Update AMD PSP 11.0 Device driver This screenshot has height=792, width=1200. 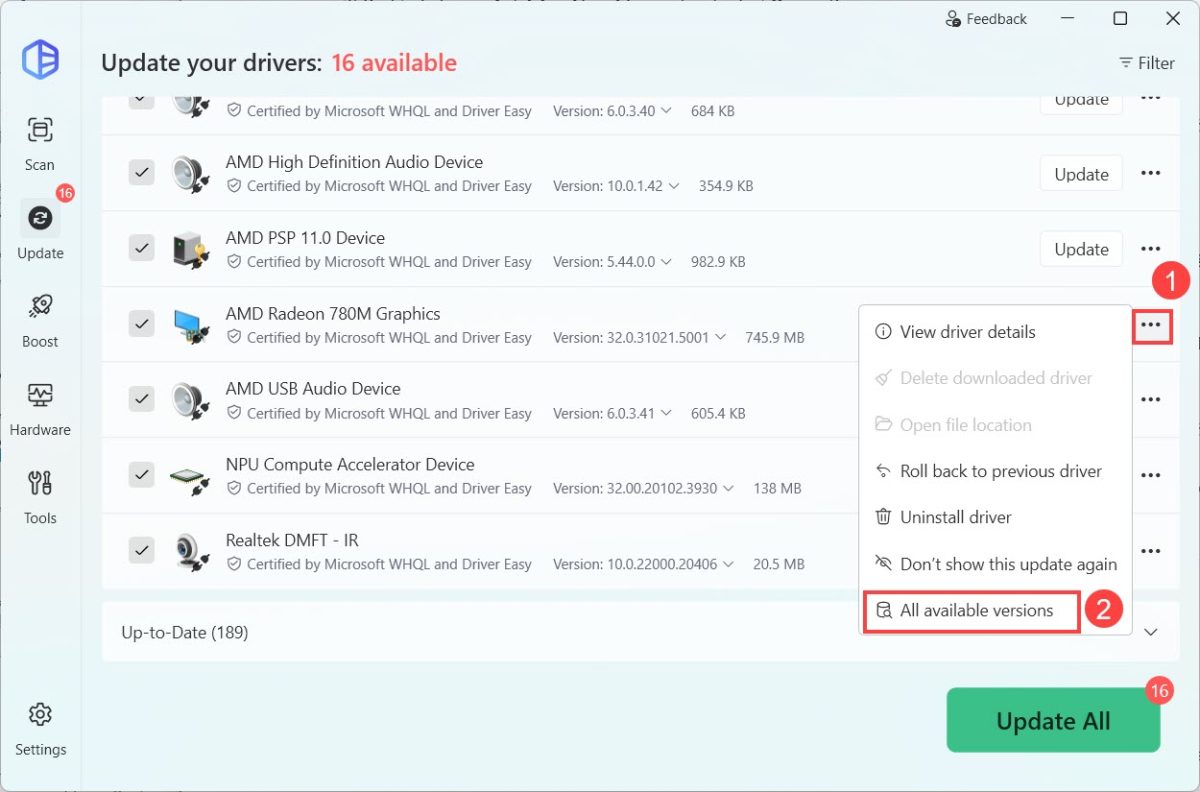click(x=1081, y=249)
